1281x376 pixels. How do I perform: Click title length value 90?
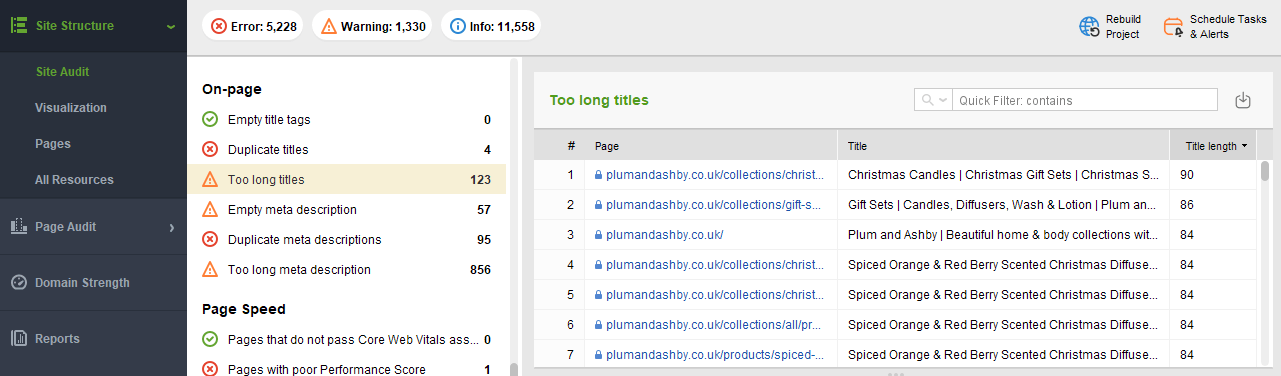point(1187,175)
